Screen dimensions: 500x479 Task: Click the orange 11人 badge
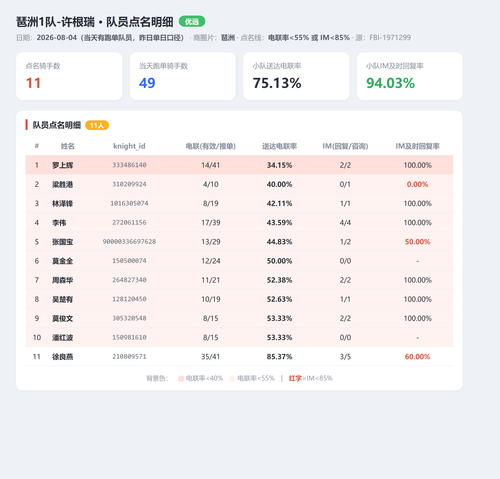[x=97, y=125]
